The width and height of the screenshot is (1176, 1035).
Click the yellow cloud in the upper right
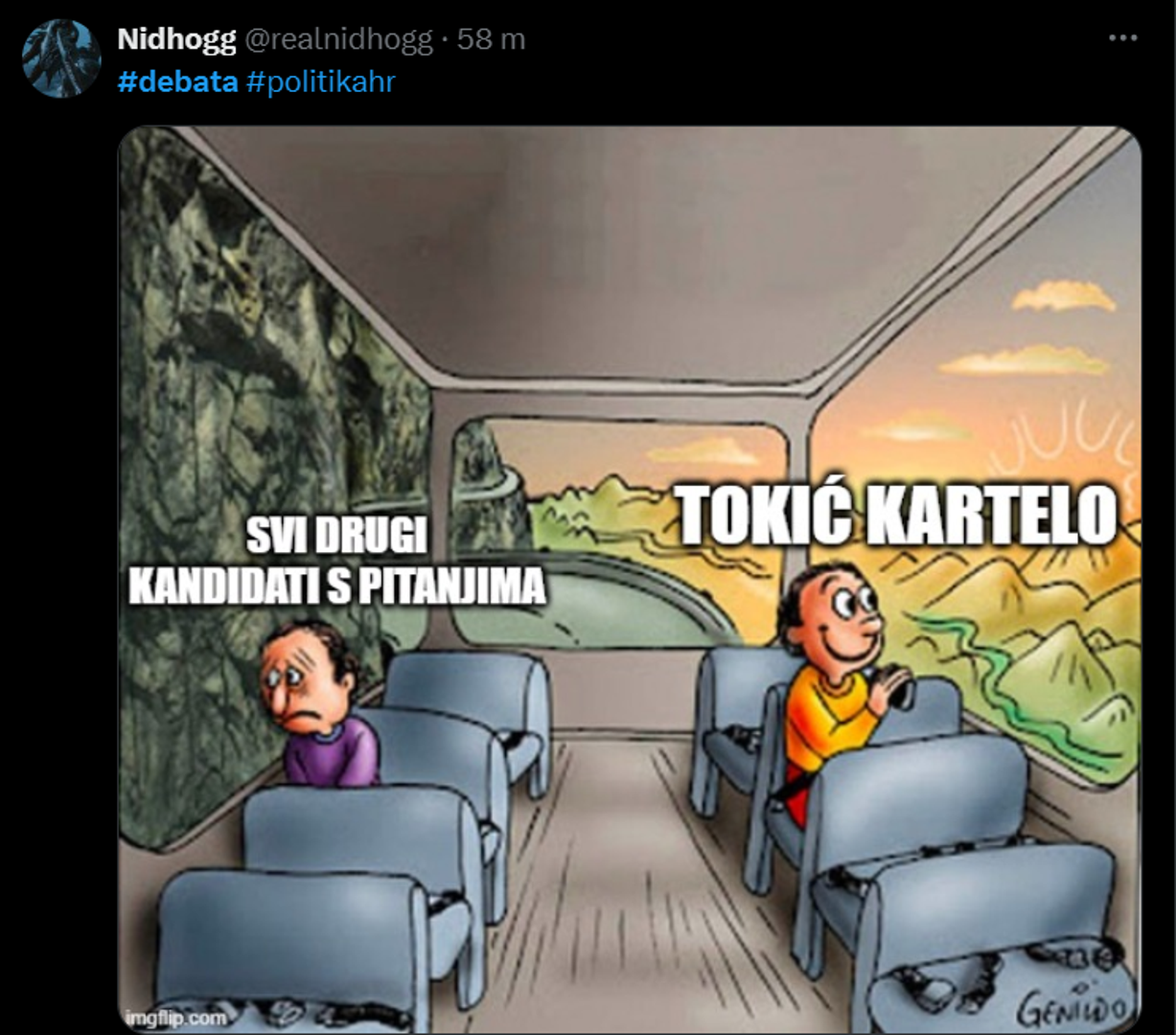click(x=1064, y=298)
